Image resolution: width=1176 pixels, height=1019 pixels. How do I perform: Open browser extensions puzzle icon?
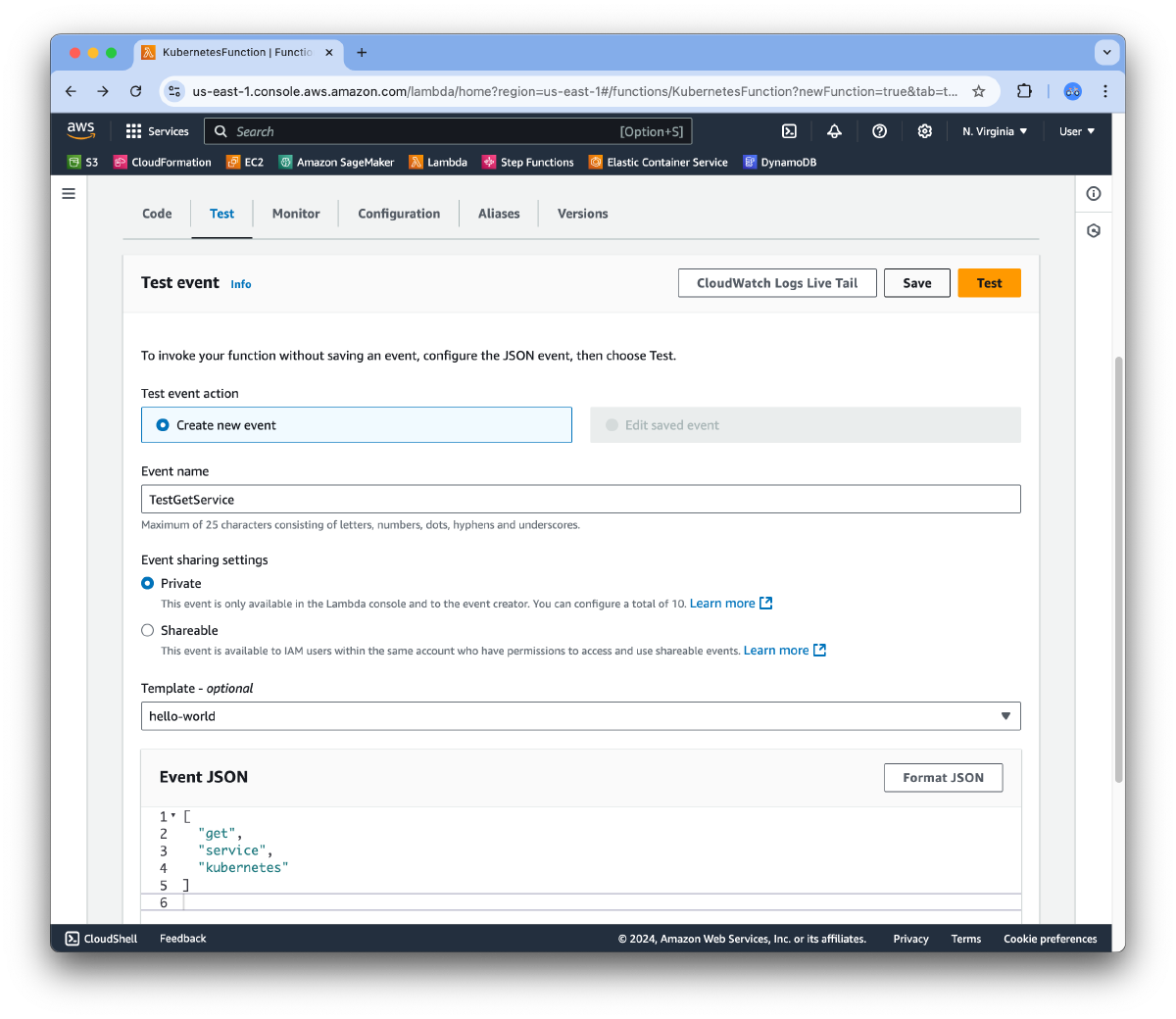pyautogui.click(x=1024, y=91)
